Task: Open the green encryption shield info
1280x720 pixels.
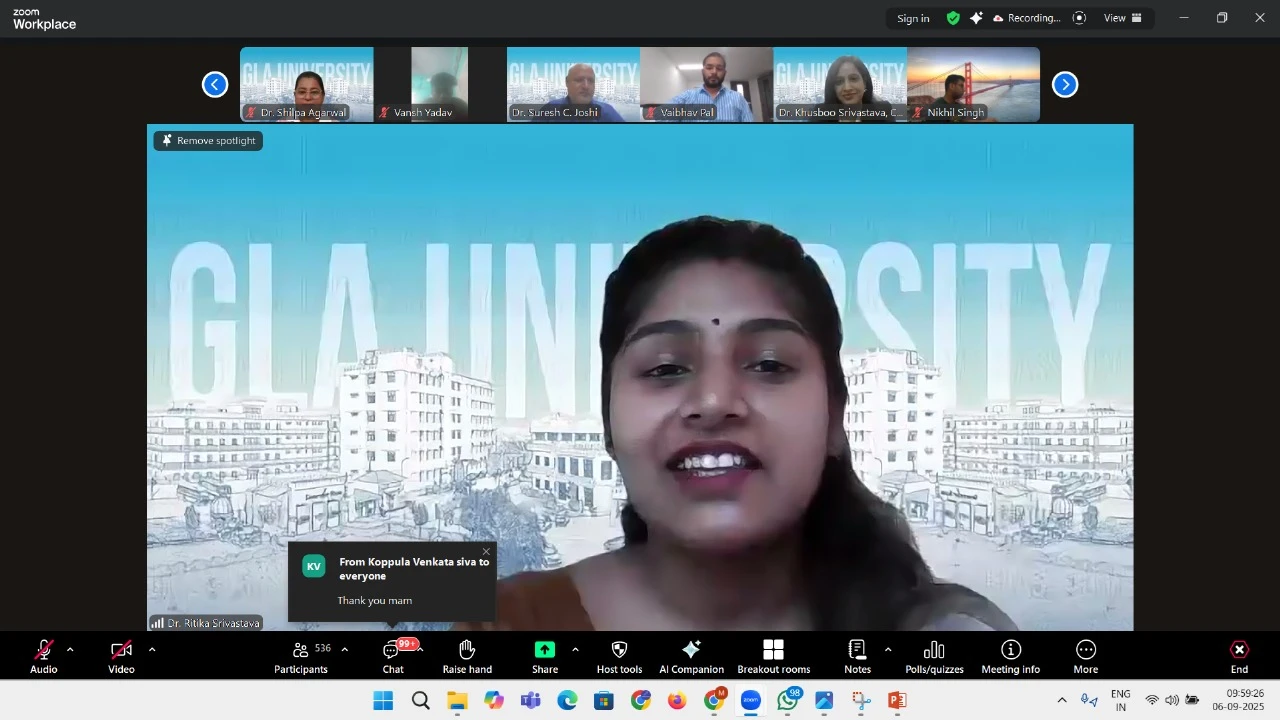Action: [x=953, y=18]
